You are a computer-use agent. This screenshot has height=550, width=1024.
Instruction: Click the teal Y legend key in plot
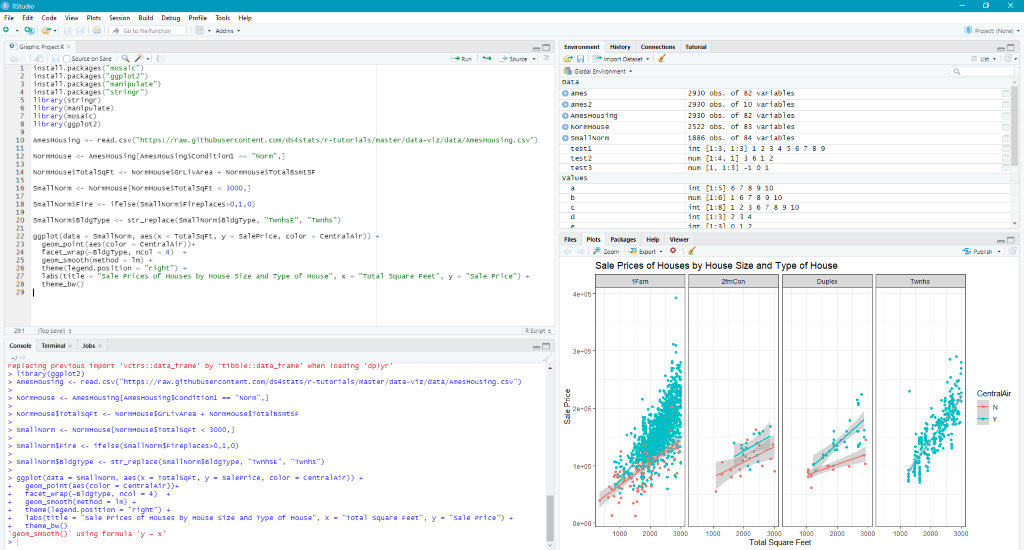coord(983,419)
